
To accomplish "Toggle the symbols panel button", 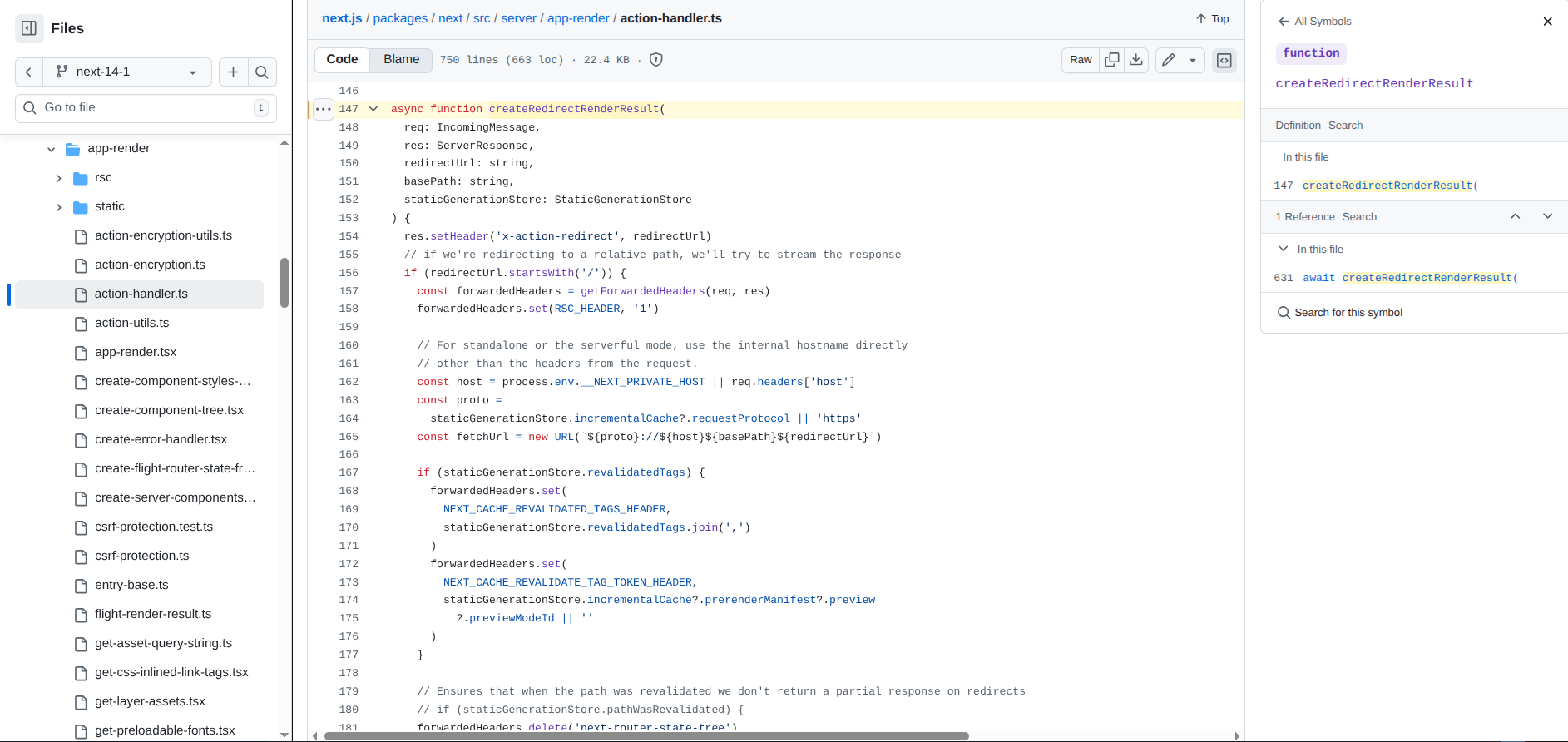I will 1224,60.
